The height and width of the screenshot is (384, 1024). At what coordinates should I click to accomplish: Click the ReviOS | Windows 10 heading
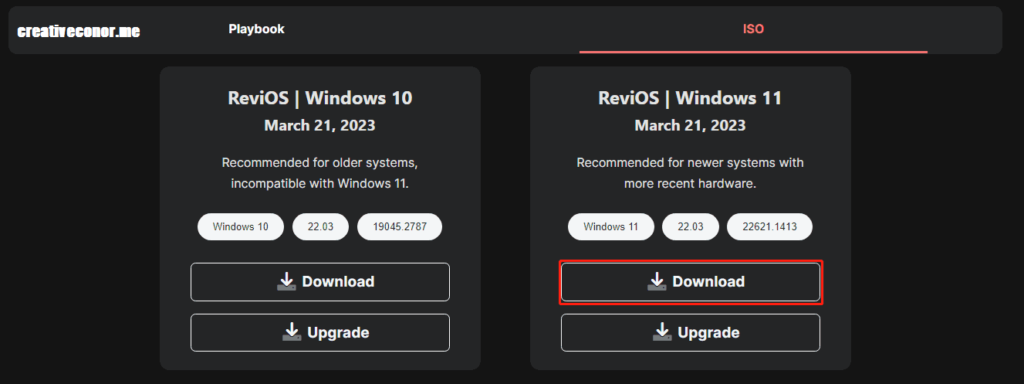pos(320,99)
